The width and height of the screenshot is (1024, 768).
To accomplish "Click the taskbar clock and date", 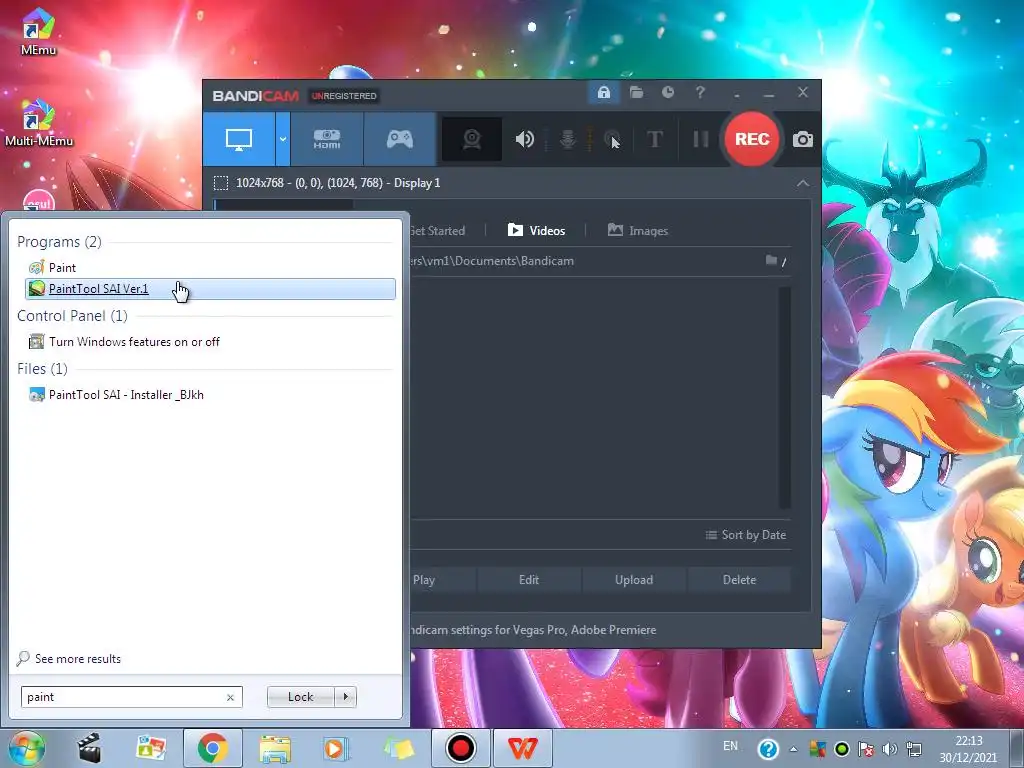I will [x=969, y=749].
